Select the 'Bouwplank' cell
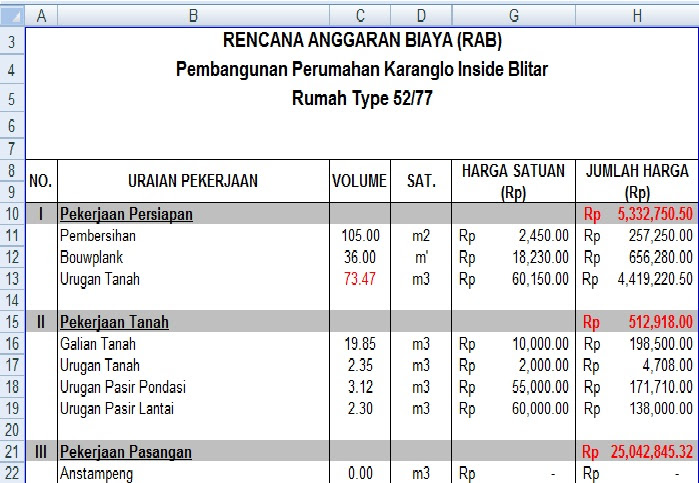Image resolution: width=699 pixels, height=483 pixels. point(193,257)
